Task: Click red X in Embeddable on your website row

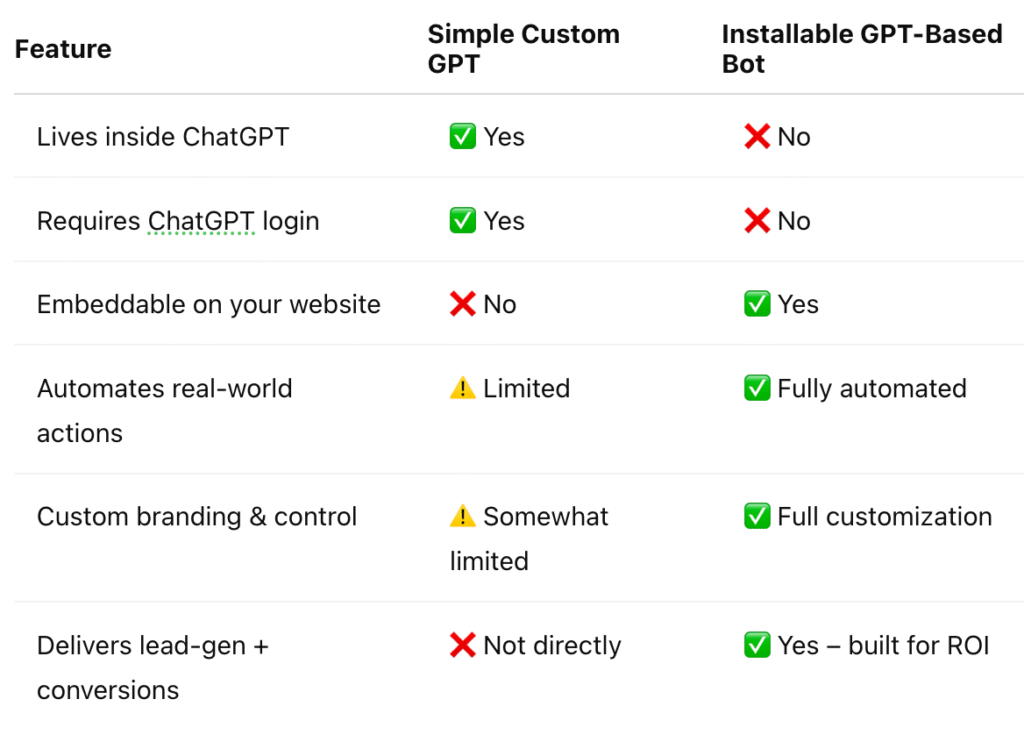Action: tap(462, 304)
